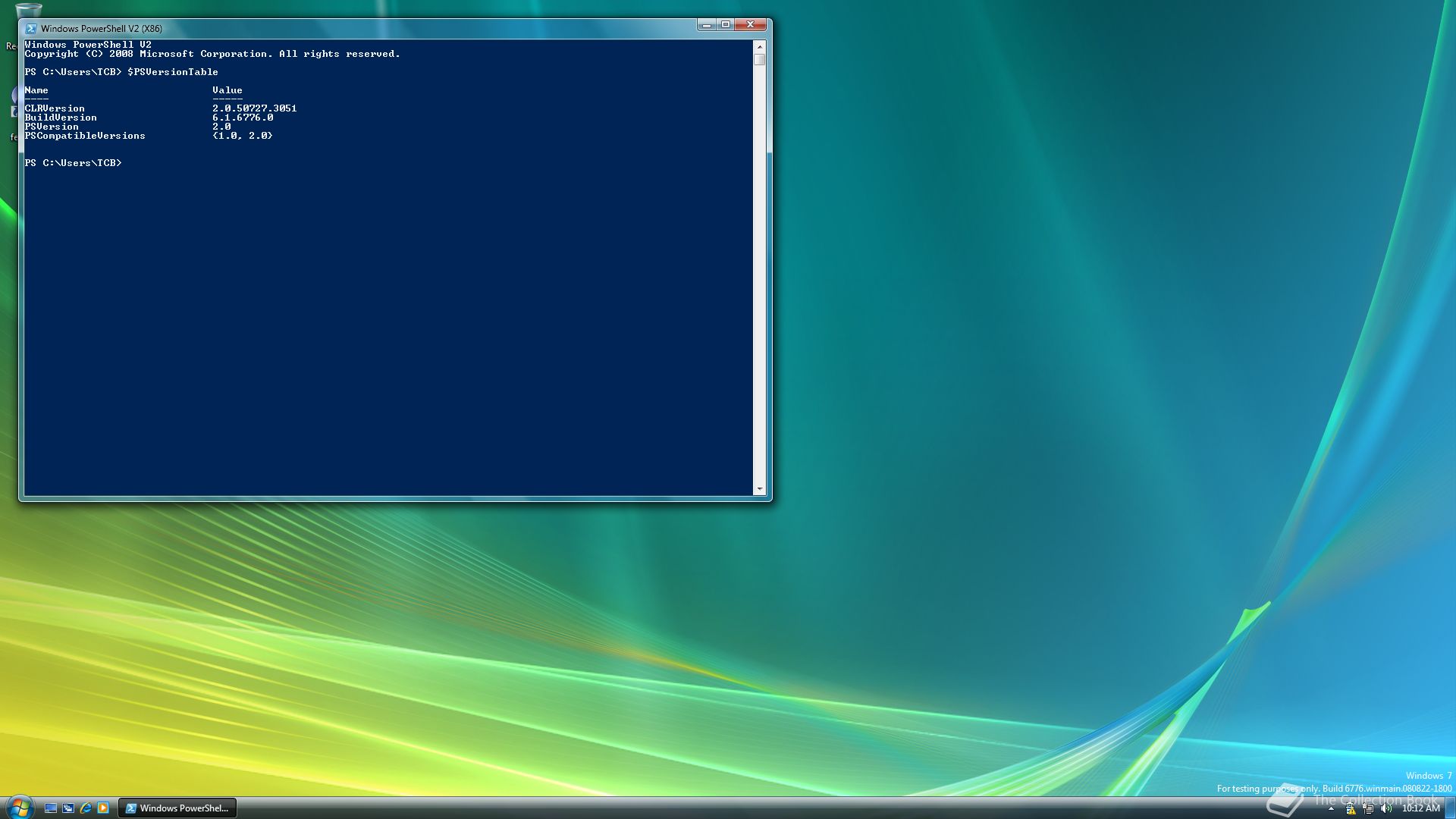Click the Value column header

coord(227,90)
